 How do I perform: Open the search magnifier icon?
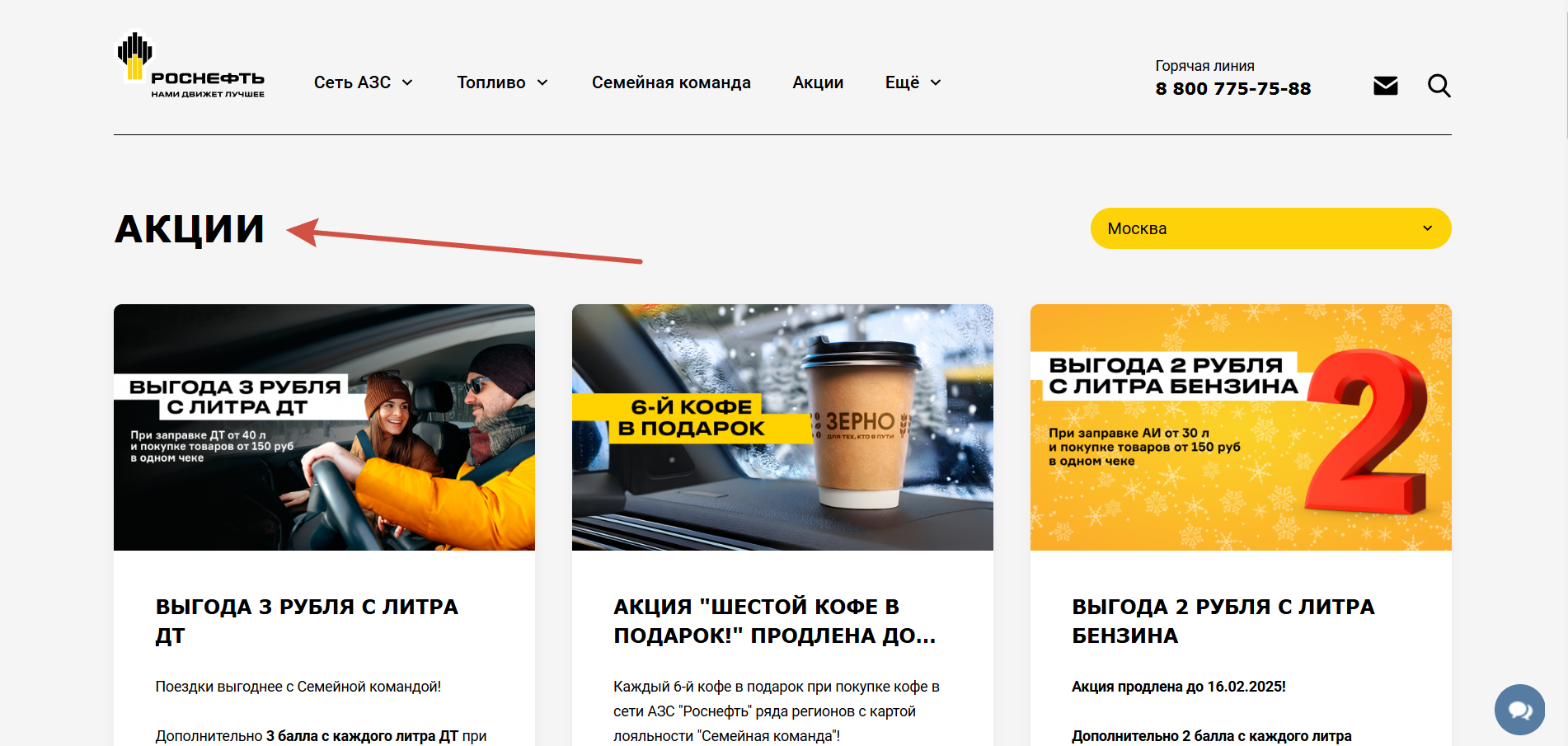click(1439, 86)
